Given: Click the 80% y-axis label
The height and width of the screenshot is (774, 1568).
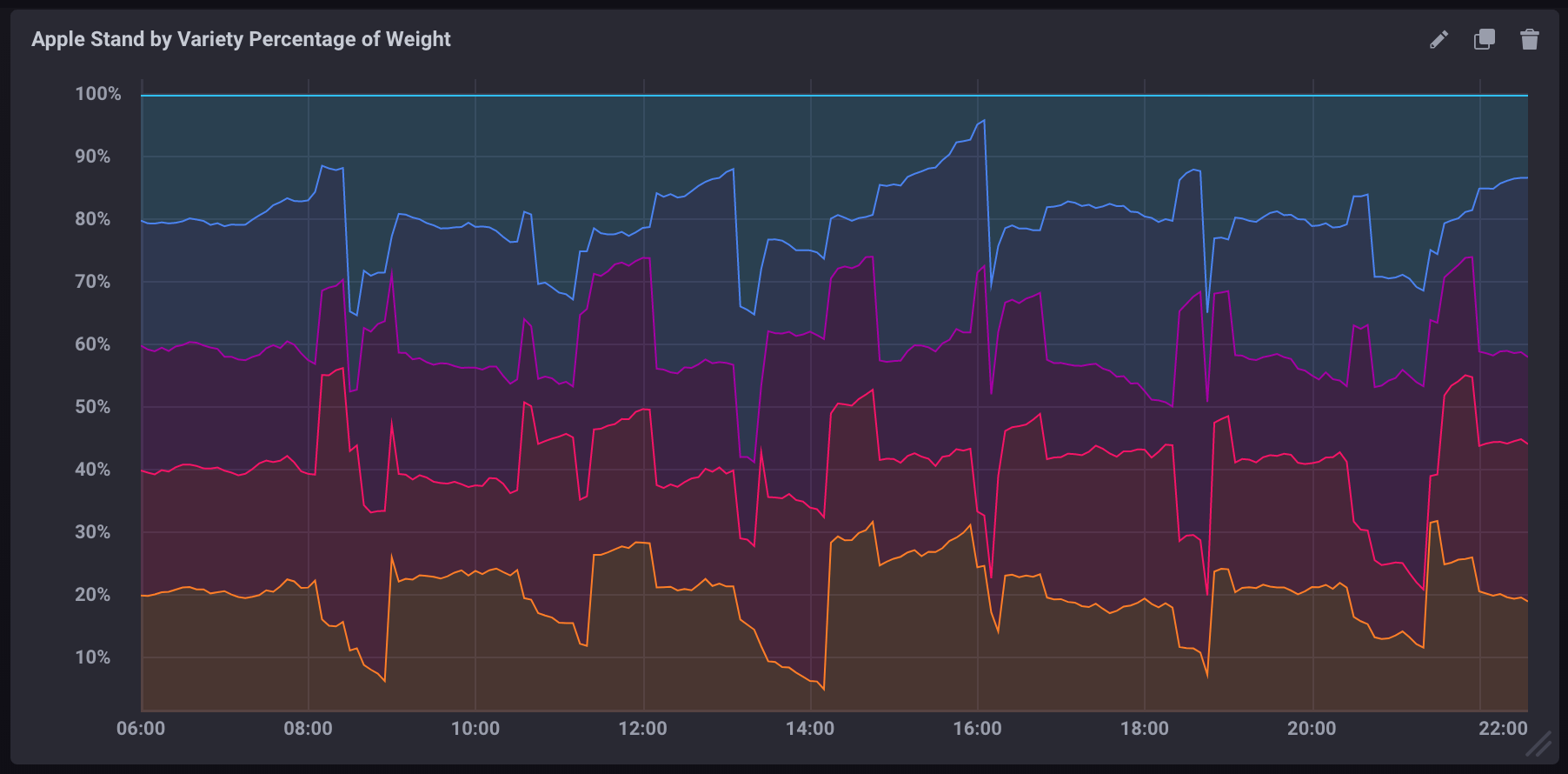Looking at the screenshot, I should pyautogui.click(x=93, y=219).
